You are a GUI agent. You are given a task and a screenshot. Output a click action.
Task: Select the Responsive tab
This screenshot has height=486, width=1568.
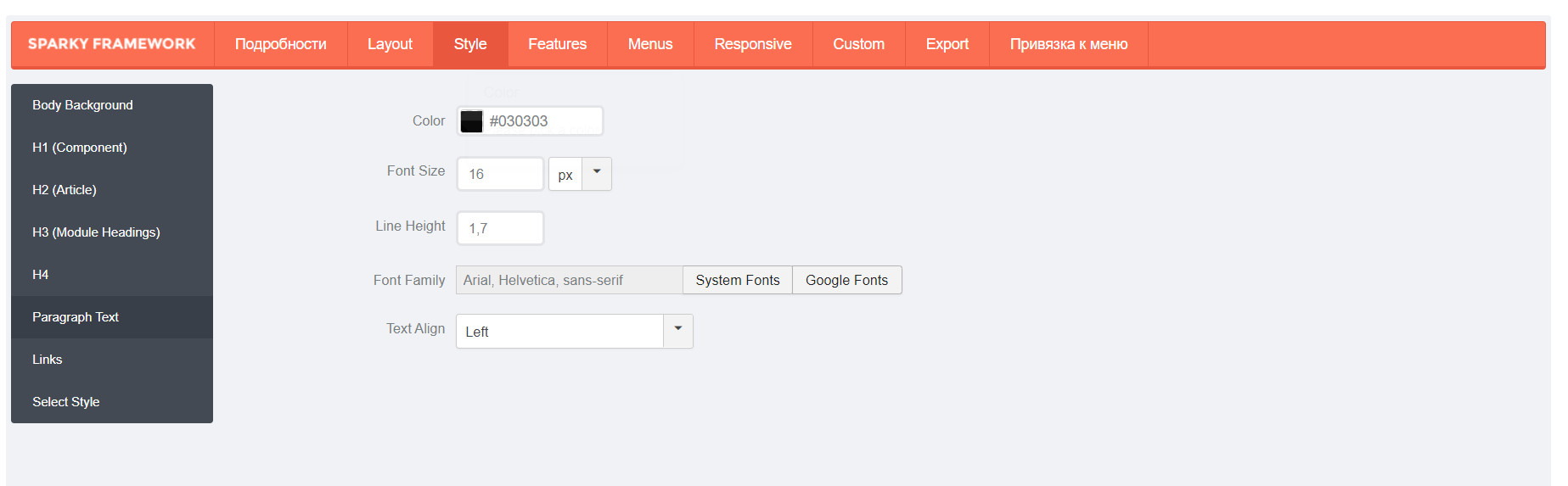pos(753,44)
